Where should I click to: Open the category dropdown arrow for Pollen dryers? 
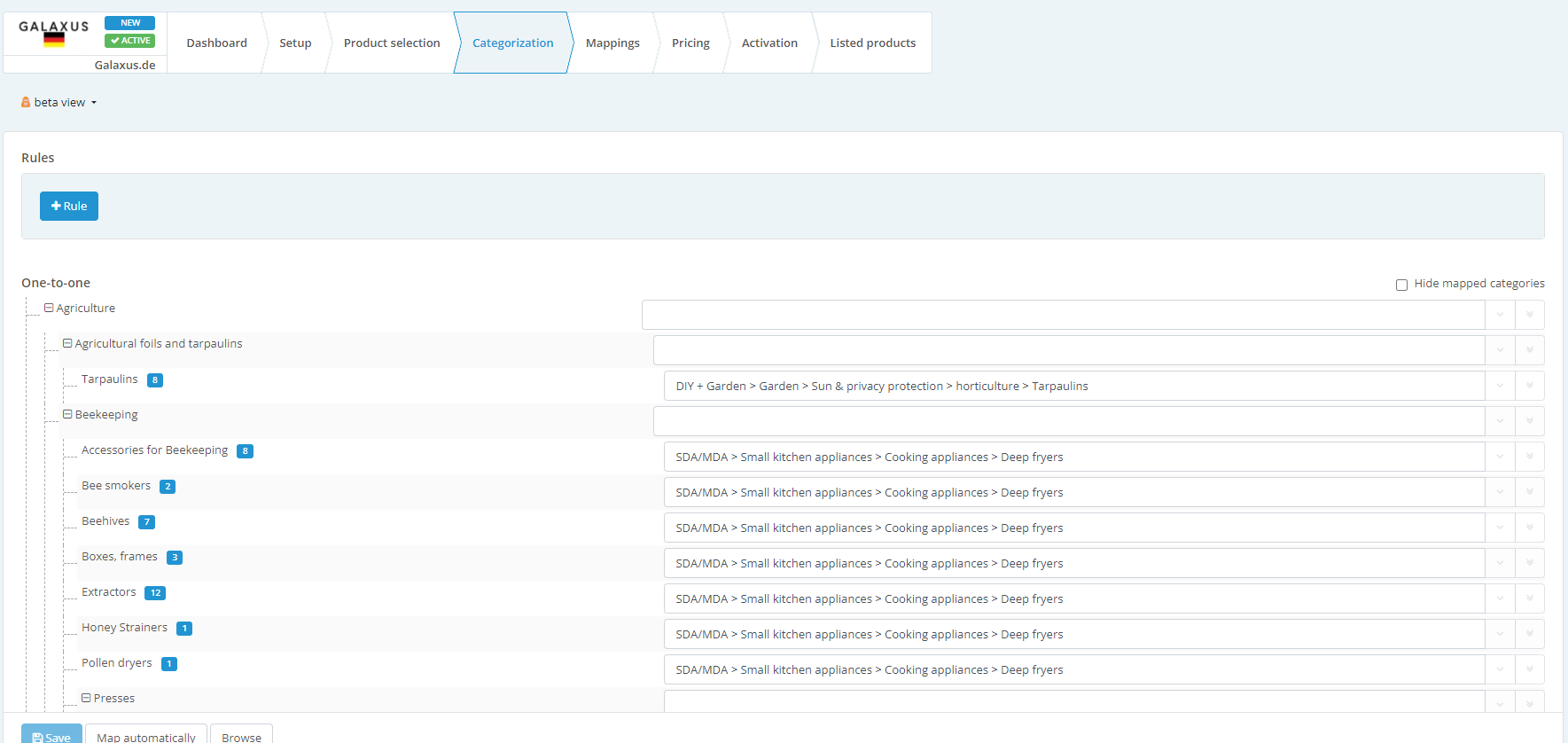(x=1500, y=669)
